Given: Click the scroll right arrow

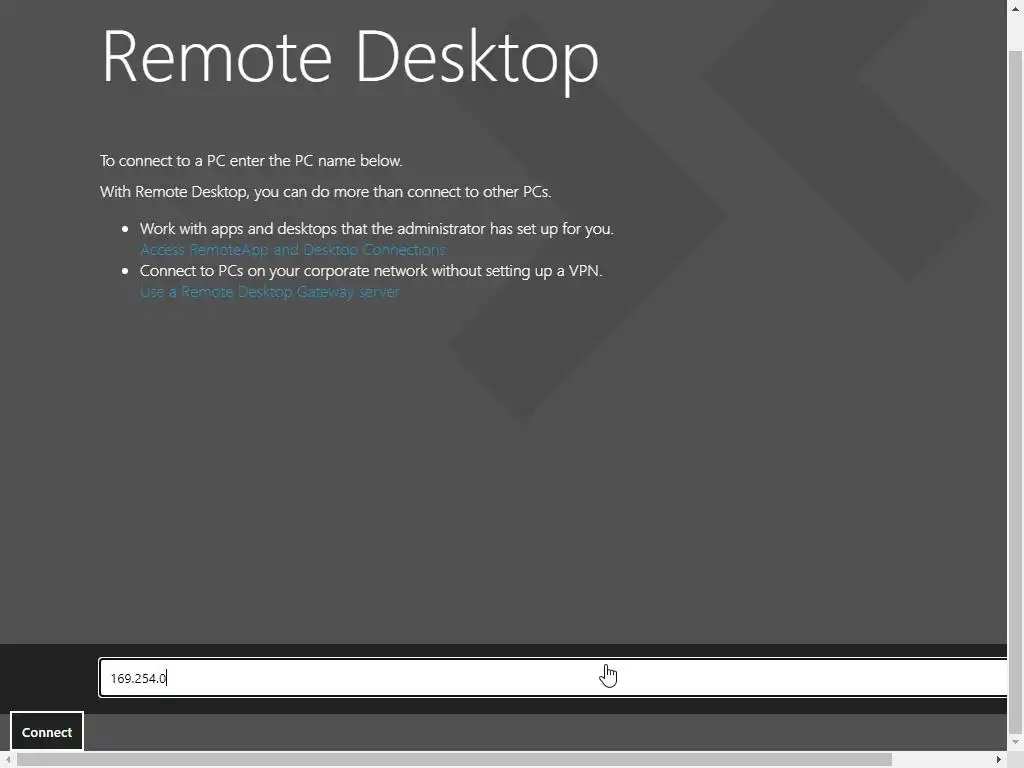Looking at the screenshot, I should tap(999, 760).
